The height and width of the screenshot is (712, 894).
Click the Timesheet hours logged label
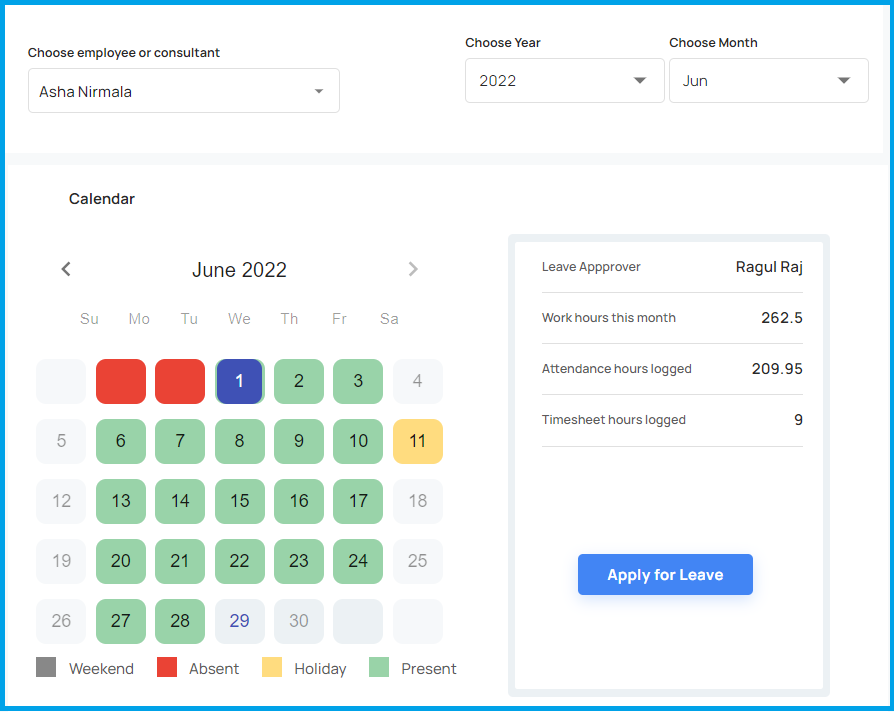613,420
